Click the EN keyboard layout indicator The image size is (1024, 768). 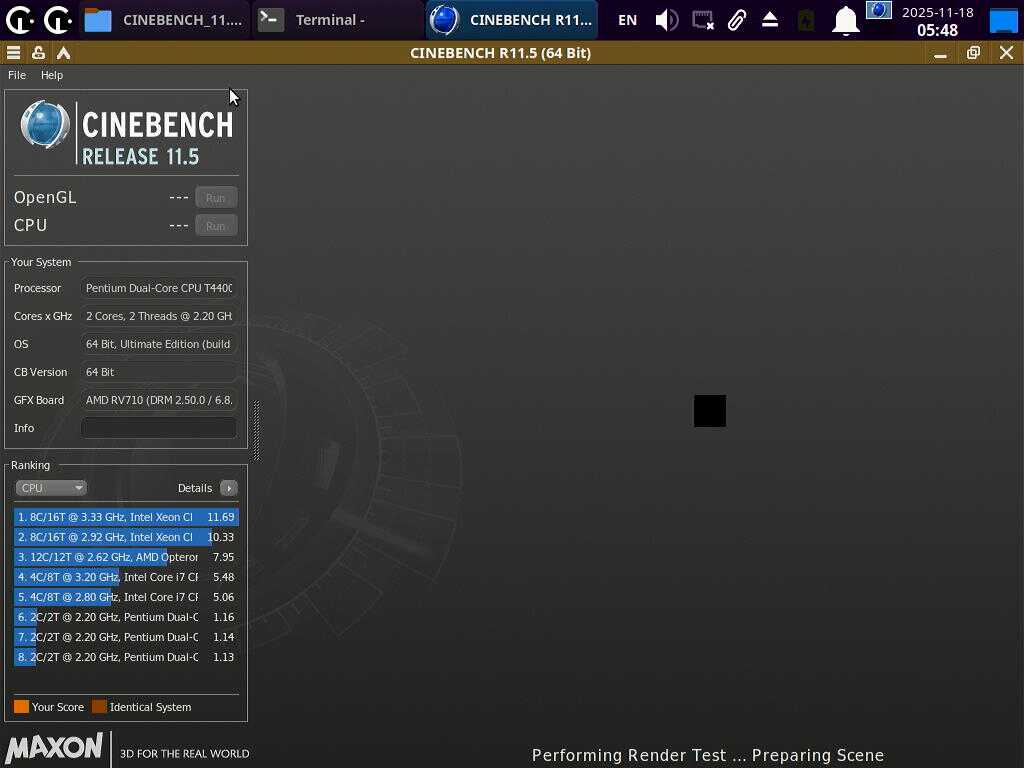coord(628,20)
